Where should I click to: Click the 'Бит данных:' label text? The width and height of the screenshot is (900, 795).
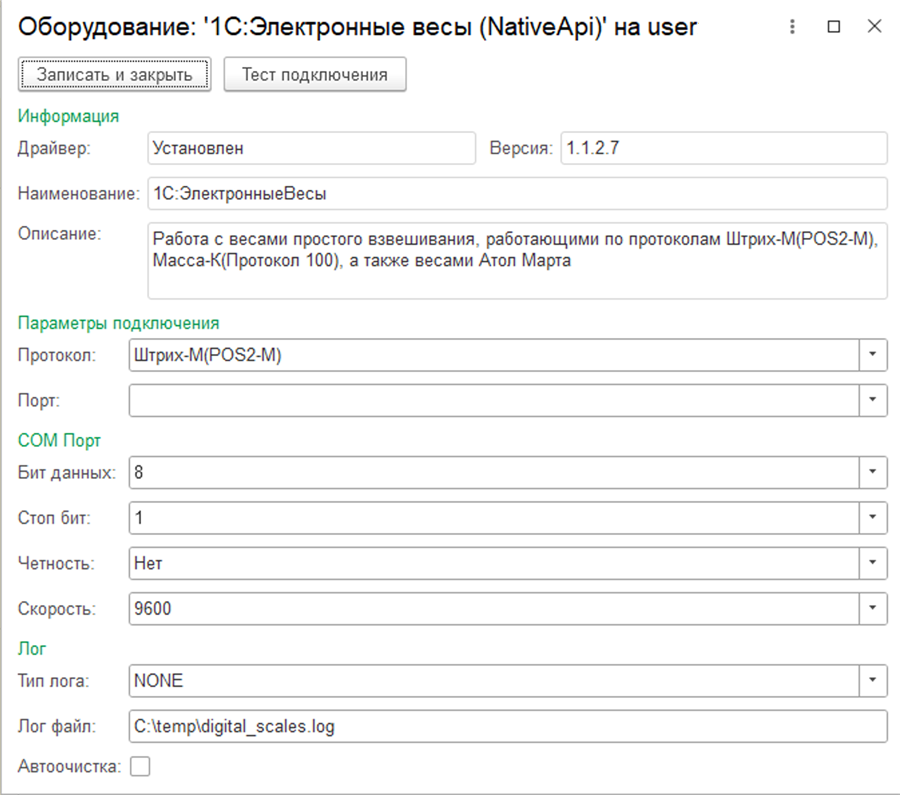pos(67,472)
